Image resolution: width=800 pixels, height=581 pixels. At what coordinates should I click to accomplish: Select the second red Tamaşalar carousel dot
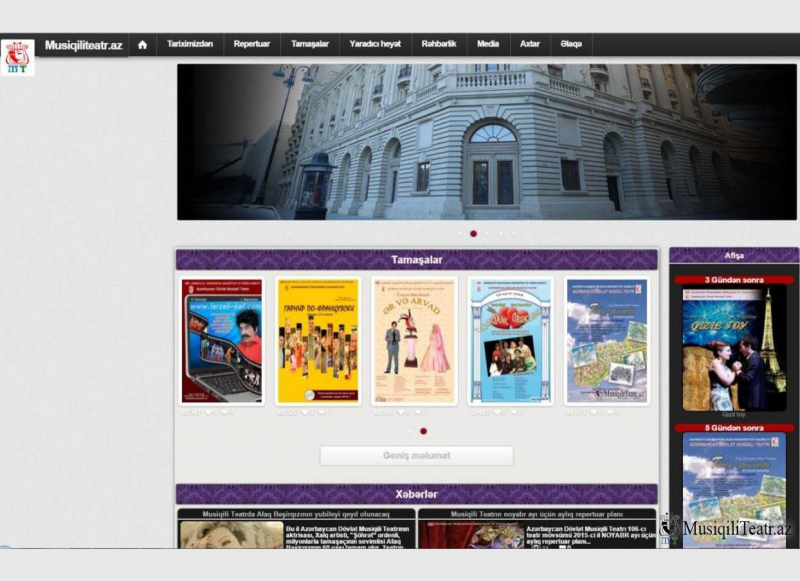click(x=423, y=431)
